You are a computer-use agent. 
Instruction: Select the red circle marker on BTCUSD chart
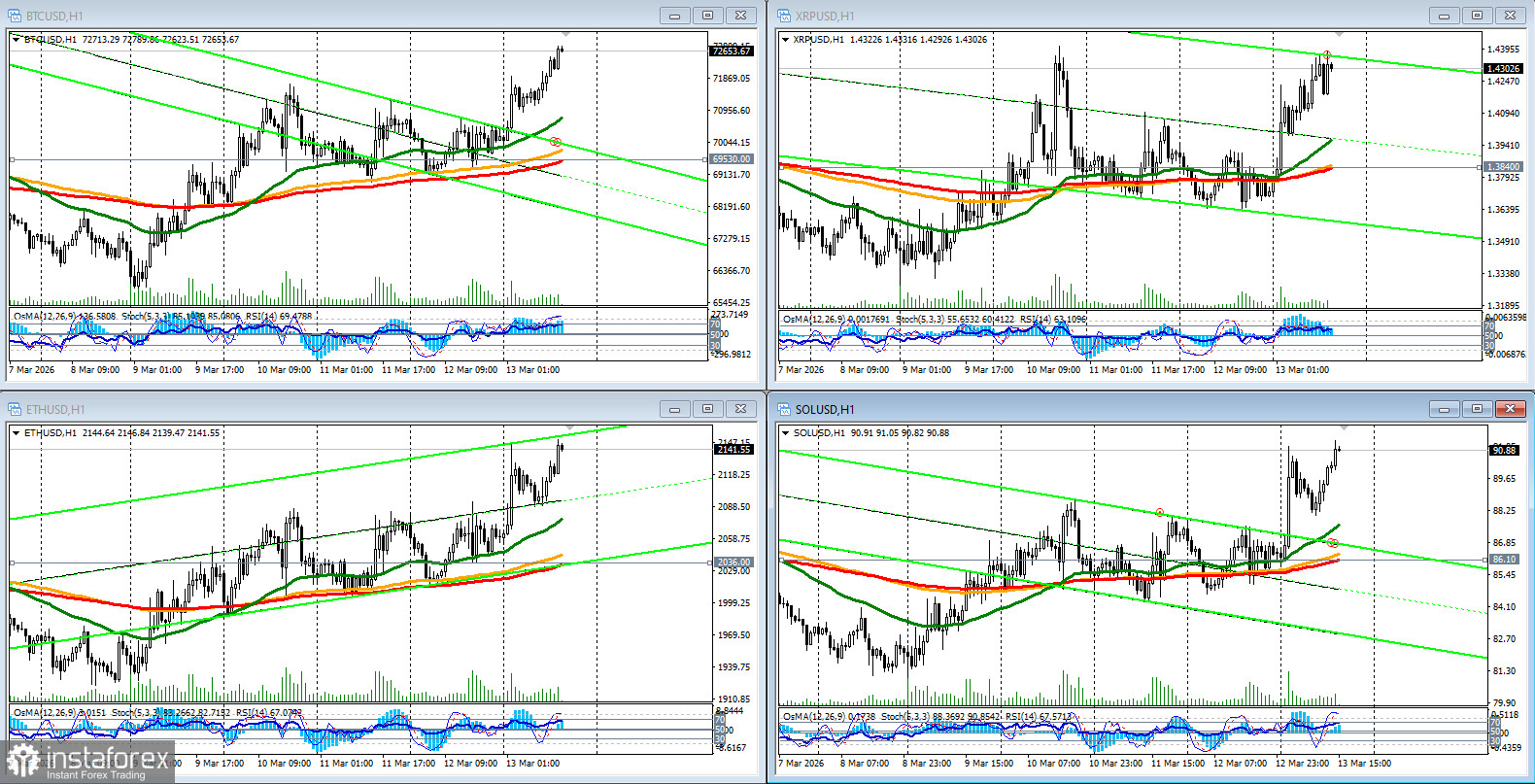556,143
